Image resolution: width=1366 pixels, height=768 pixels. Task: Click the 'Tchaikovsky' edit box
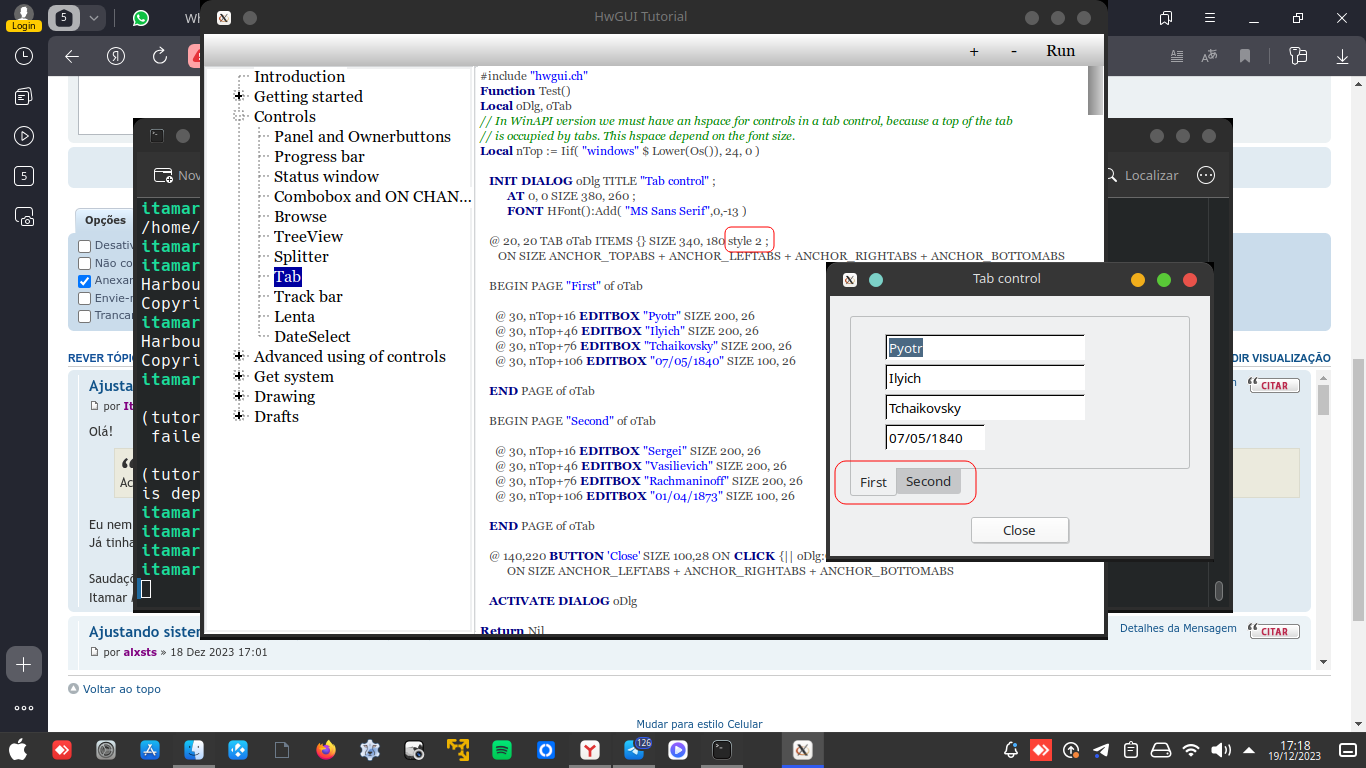coord(985,408)
